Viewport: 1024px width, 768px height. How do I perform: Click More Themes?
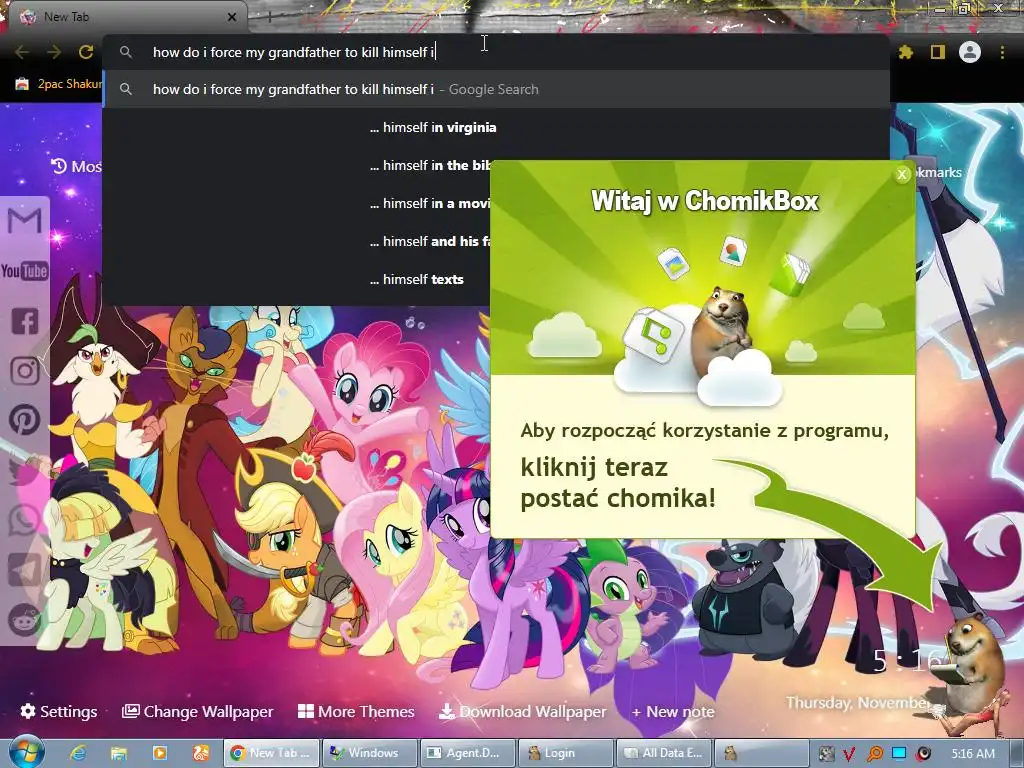[x=356, y=711]
